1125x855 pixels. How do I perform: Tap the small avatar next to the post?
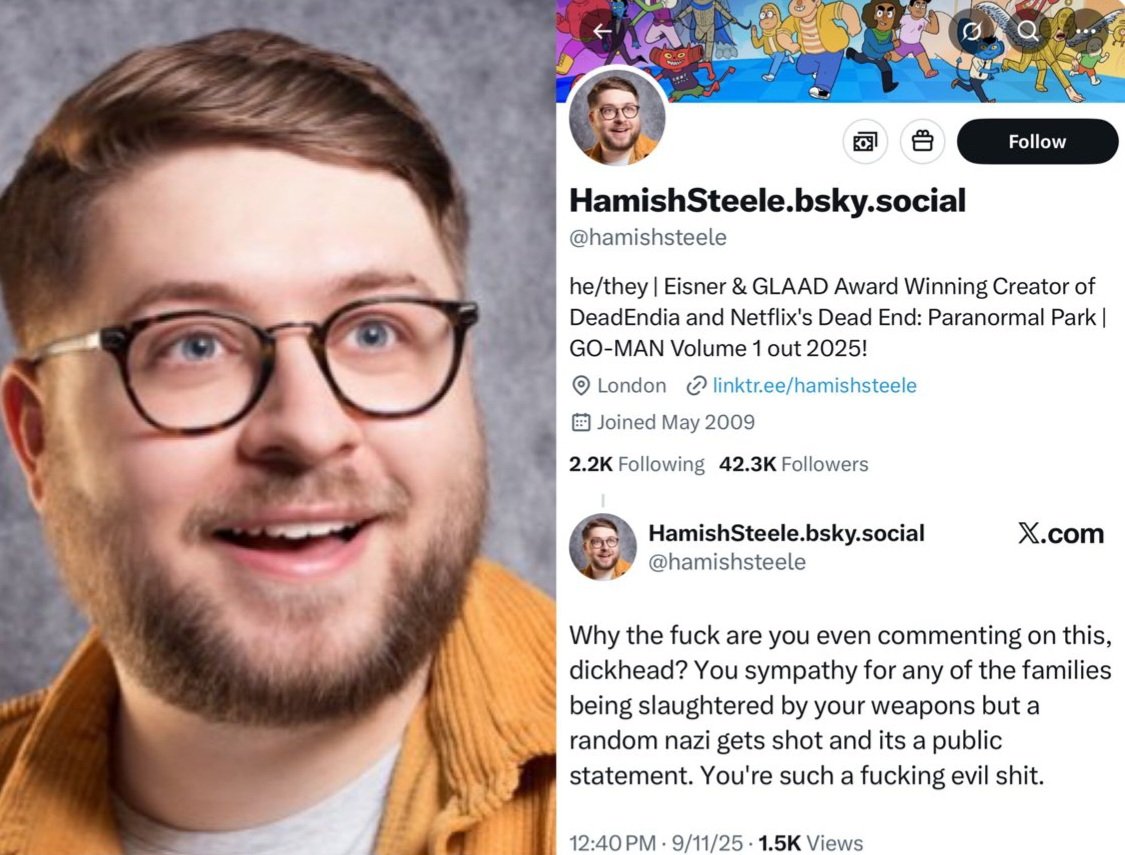point(603,547)
